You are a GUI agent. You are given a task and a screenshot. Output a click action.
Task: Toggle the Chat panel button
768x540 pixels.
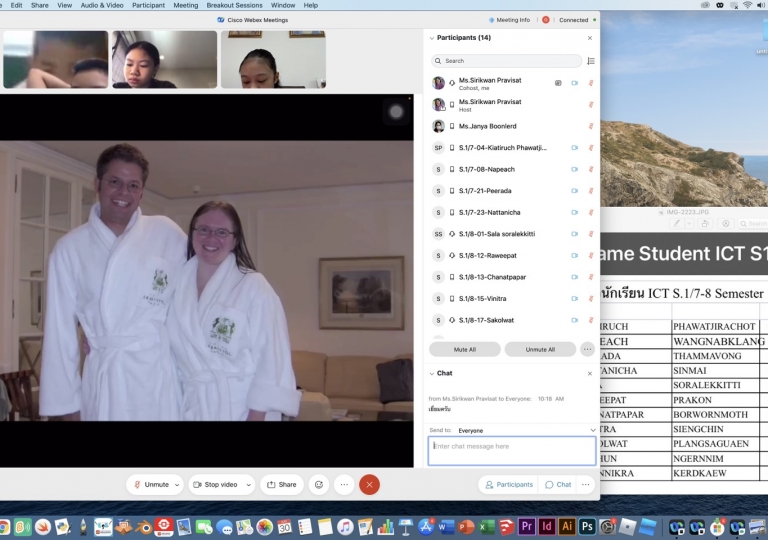coord(558,485)
